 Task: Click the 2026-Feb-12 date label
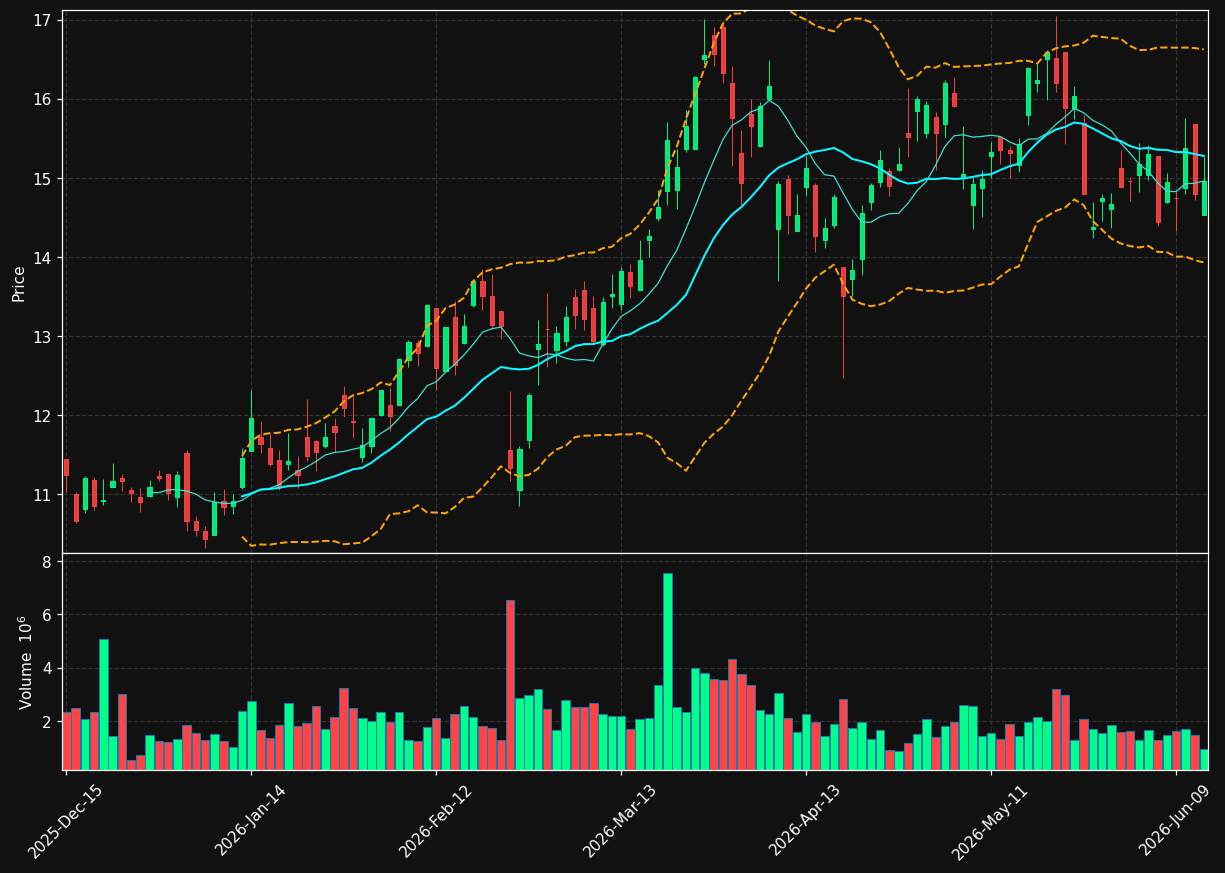click(x=436, y=820)
